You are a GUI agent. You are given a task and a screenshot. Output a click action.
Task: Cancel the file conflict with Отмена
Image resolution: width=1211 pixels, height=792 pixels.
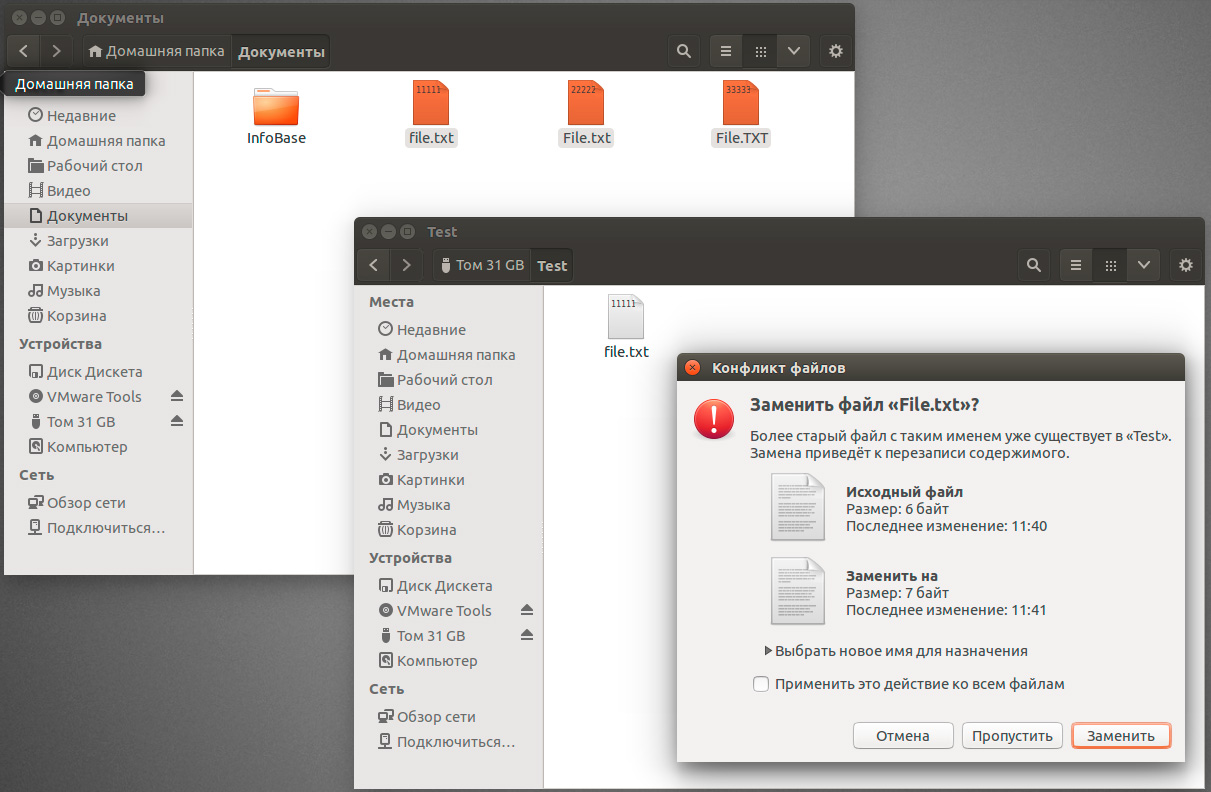click(x=902, y=736)
